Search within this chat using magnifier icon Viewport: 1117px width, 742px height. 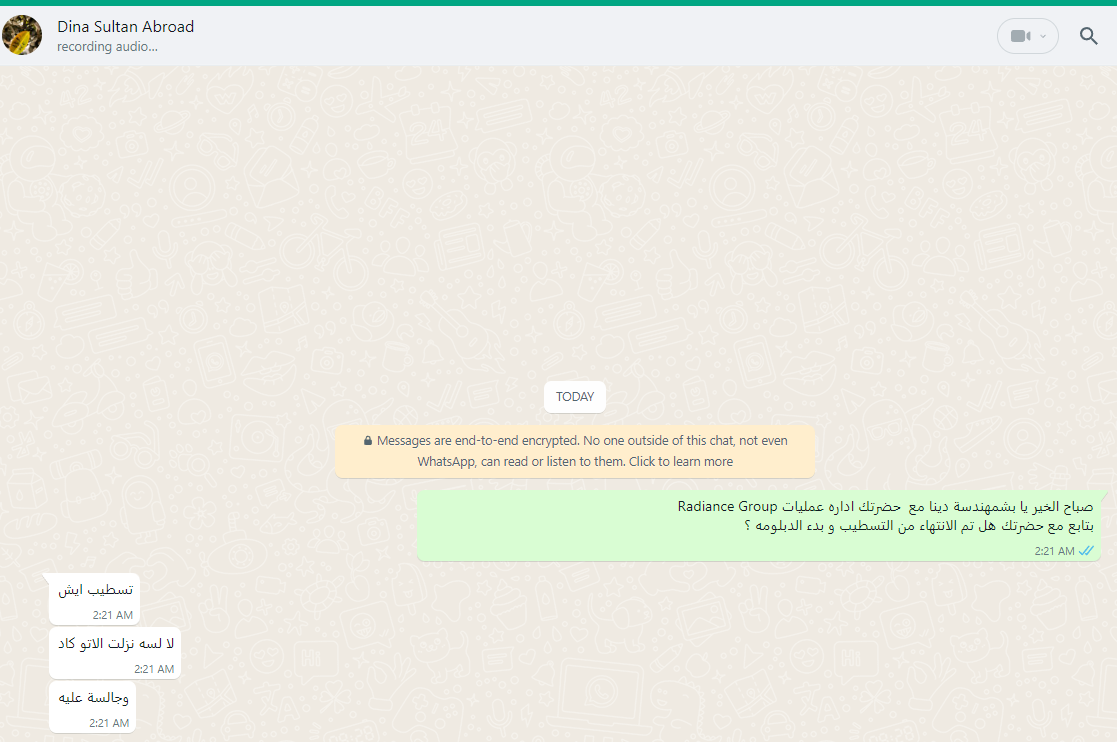1088,36
